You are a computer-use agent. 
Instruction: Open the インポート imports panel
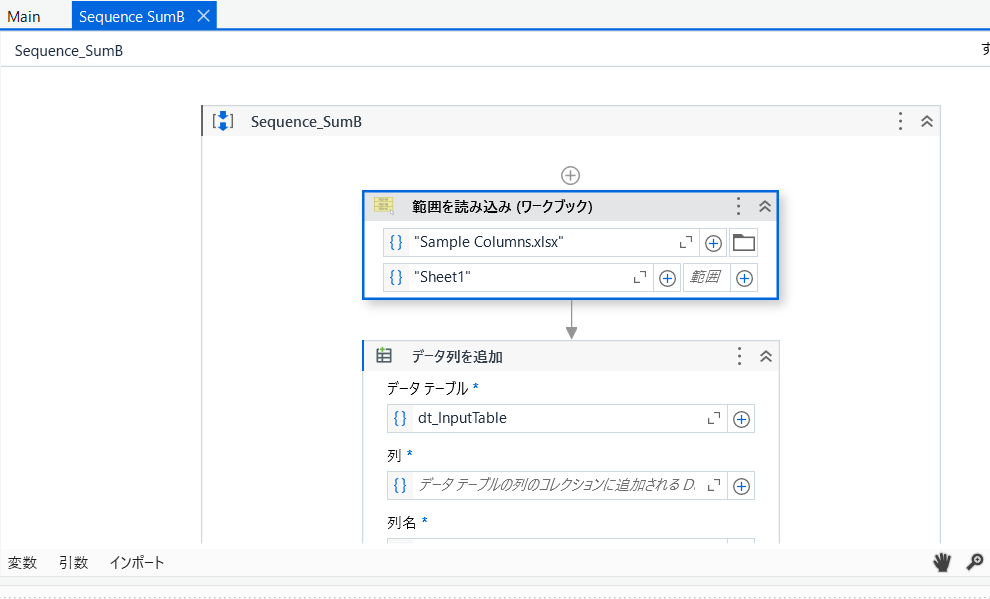[x=137, y=562]
